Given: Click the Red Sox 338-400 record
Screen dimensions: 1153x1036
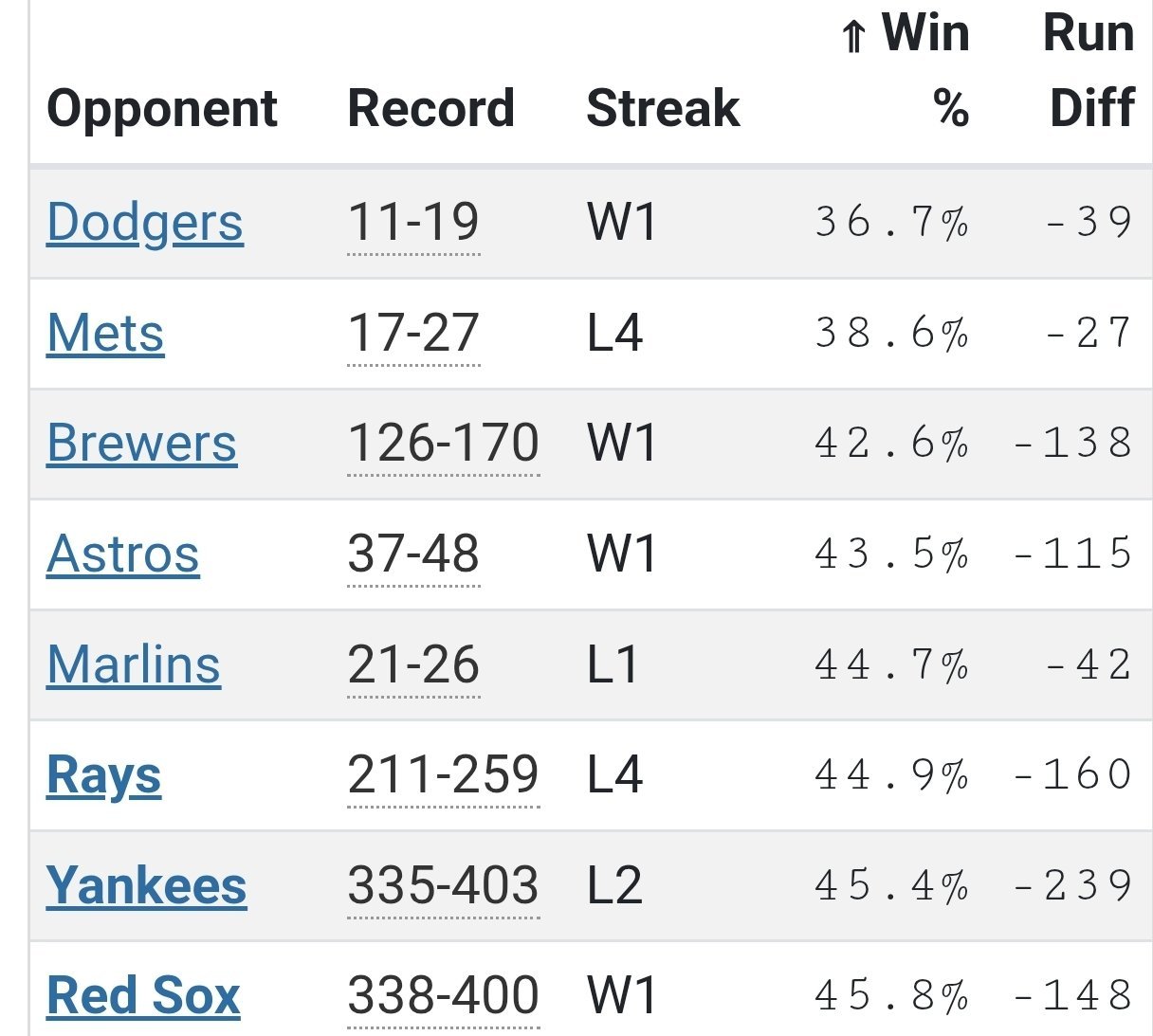Looking at the screenshot, I should [443, 996].
